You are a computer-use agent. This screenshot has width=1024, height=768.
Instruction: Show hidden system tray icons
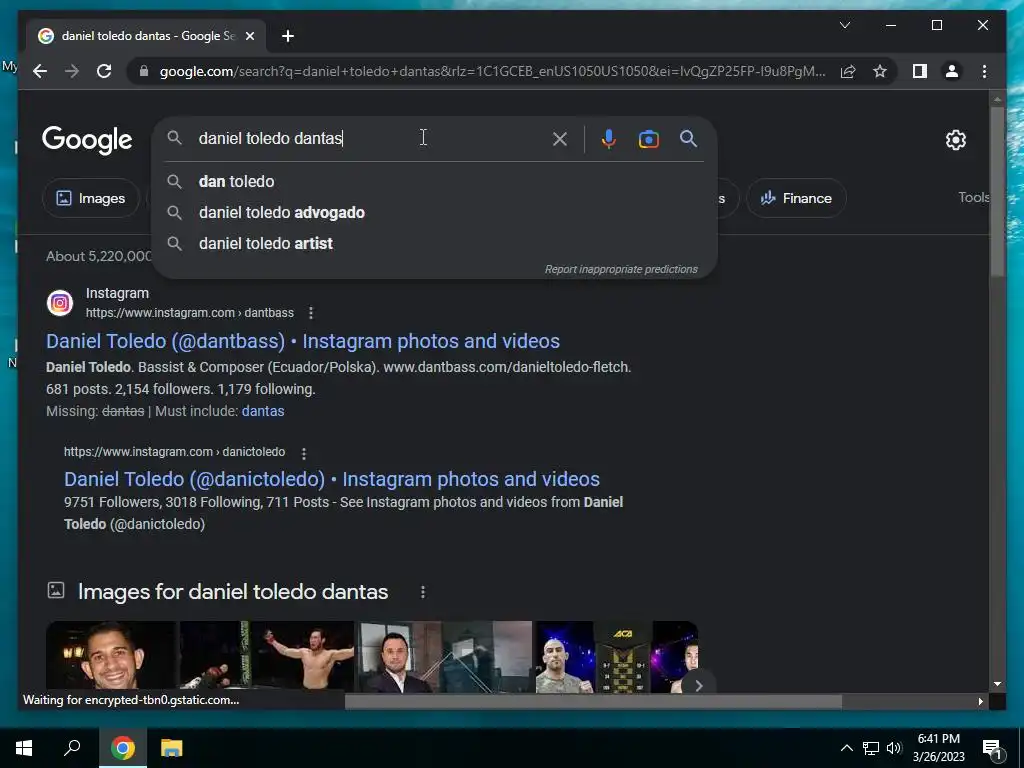point(846,748)
